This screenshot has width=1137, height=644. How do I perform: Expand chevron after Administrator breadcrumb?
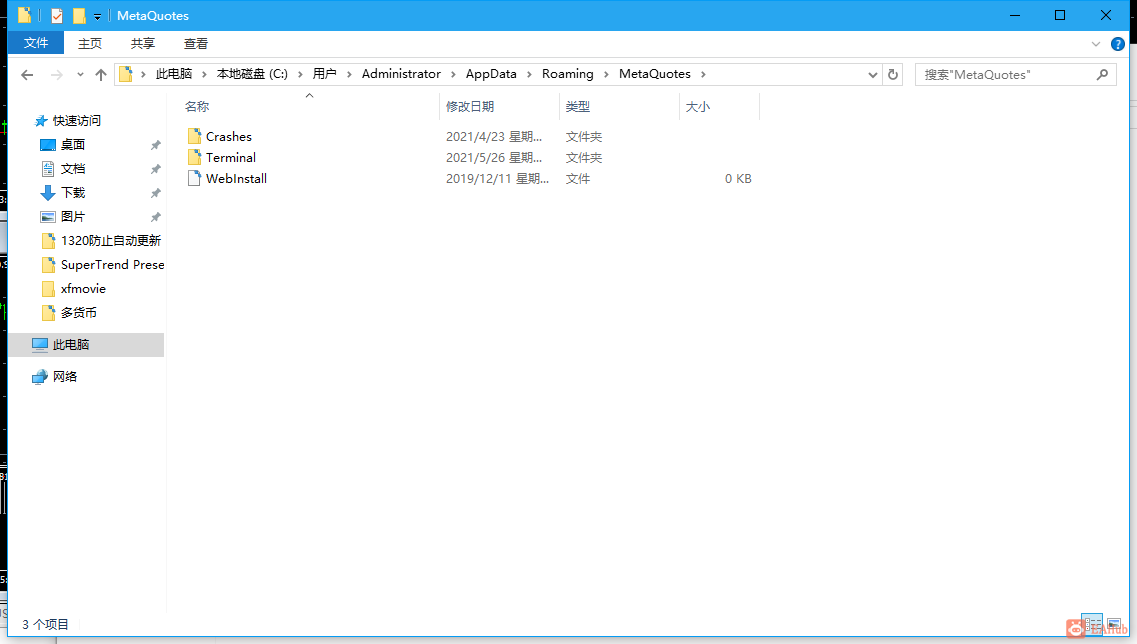pos(453,74)
